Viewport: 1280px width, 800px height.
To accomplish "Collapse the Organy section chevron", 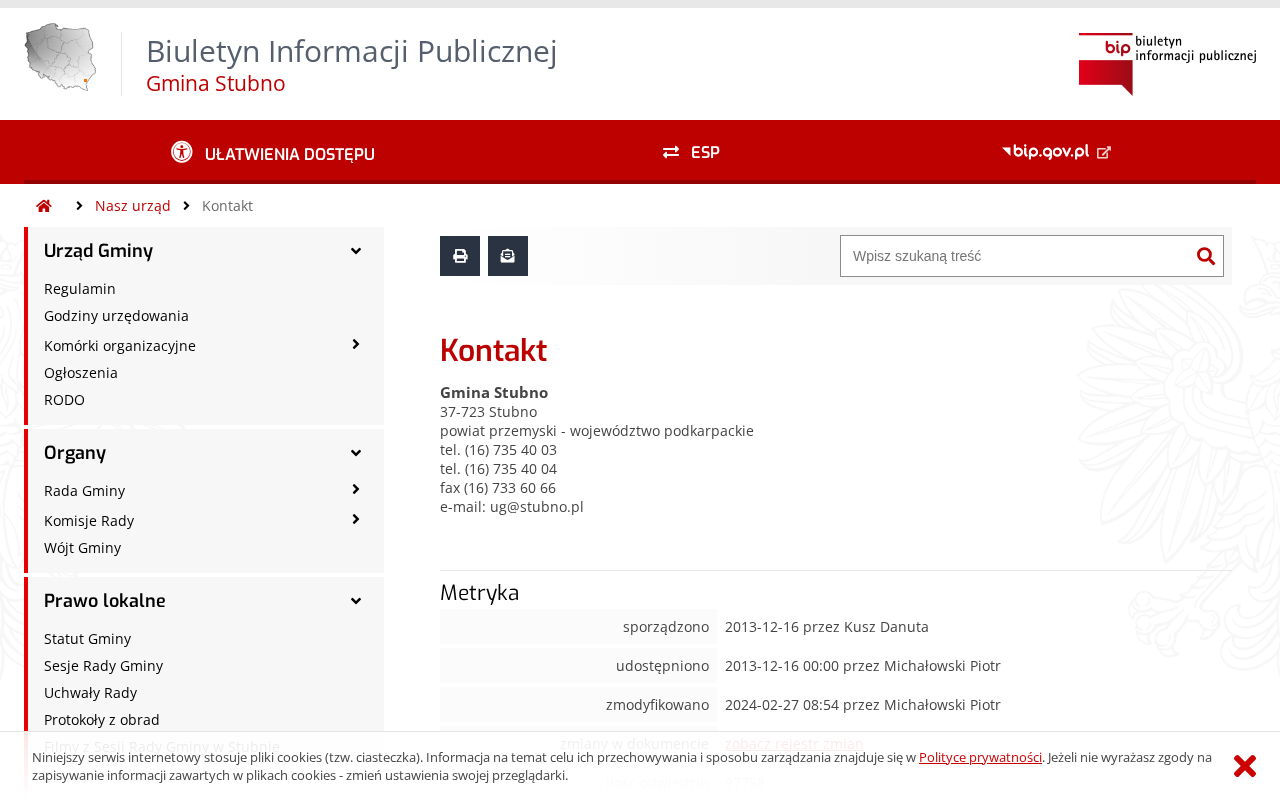I will click(355, 453).
